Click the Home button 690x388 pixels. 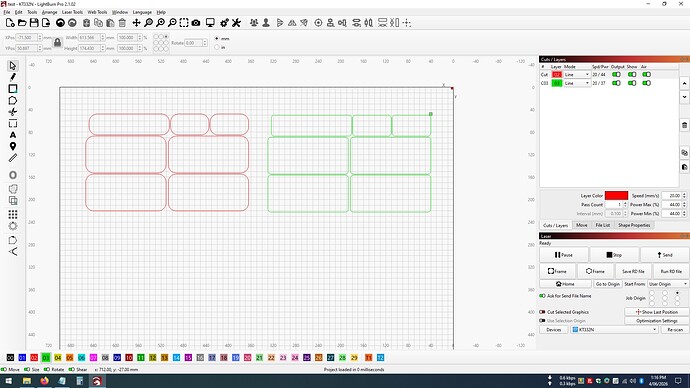coord(565,284)
